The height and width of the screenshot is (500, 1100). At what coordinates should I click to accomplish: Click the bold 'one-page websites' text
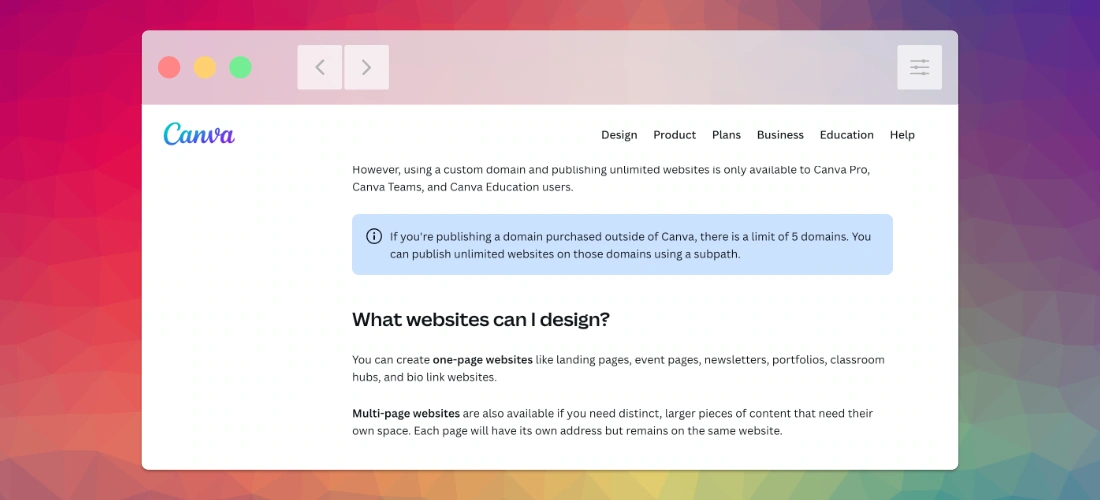pos(482,360)
